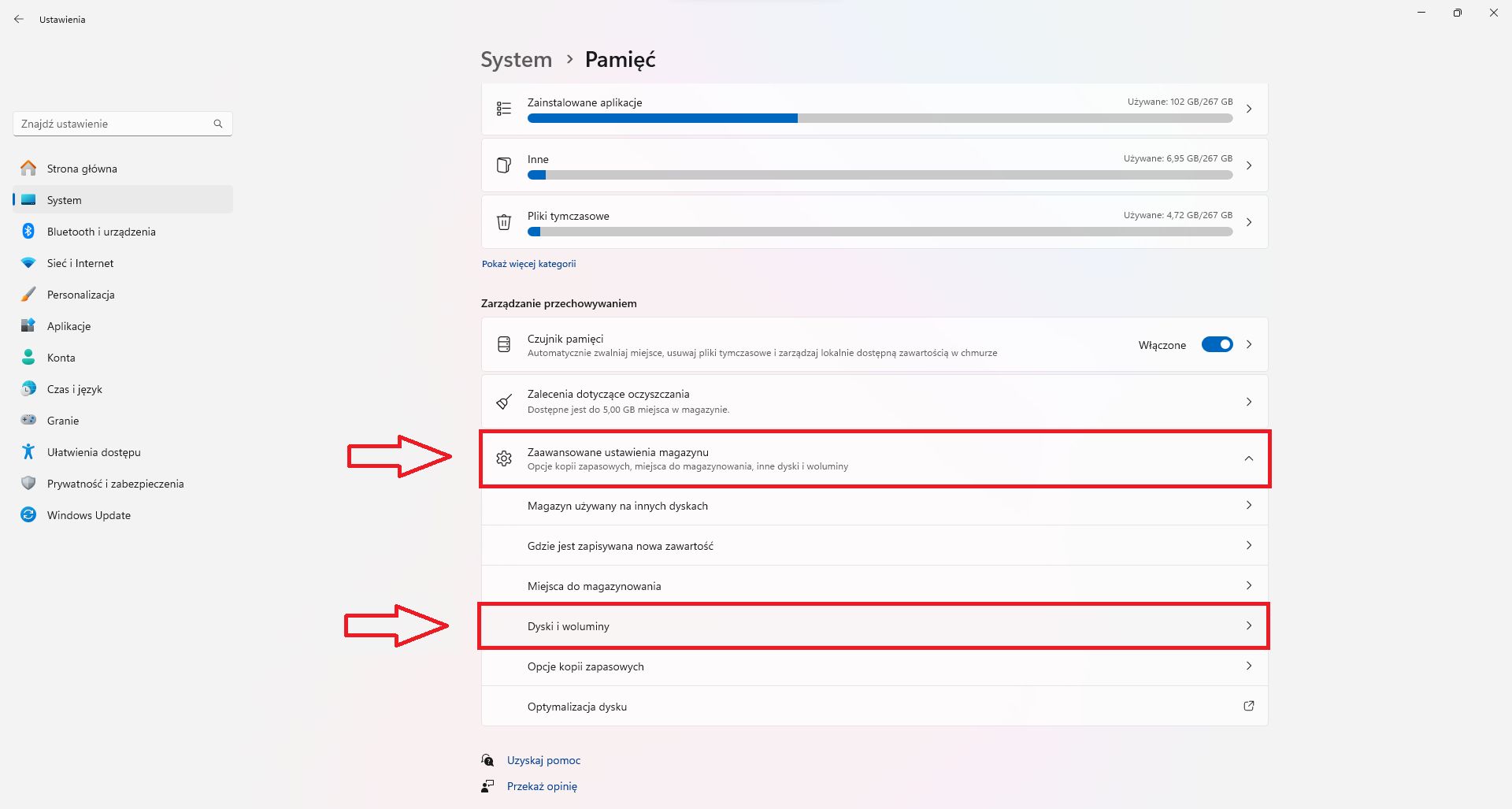The height and width of the screenshot is (809, 1512).
Task: Open Optymalizacja dysku external link icon
Action: click(x=1248, y=706)
